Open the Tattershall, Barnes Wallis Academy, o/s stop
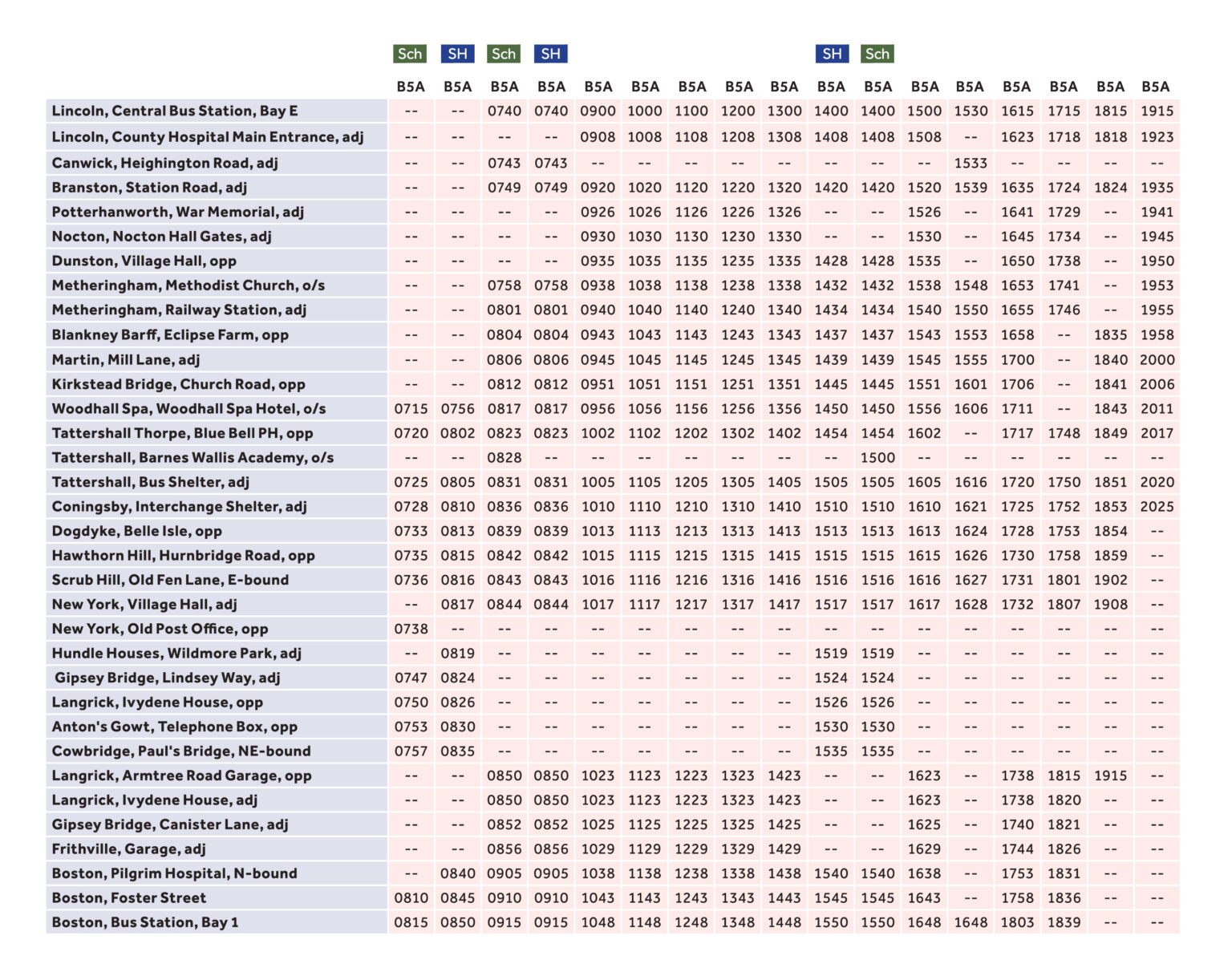Viewport: 1232px width, 976px height. pyautogui.click(x=192, y=458)
